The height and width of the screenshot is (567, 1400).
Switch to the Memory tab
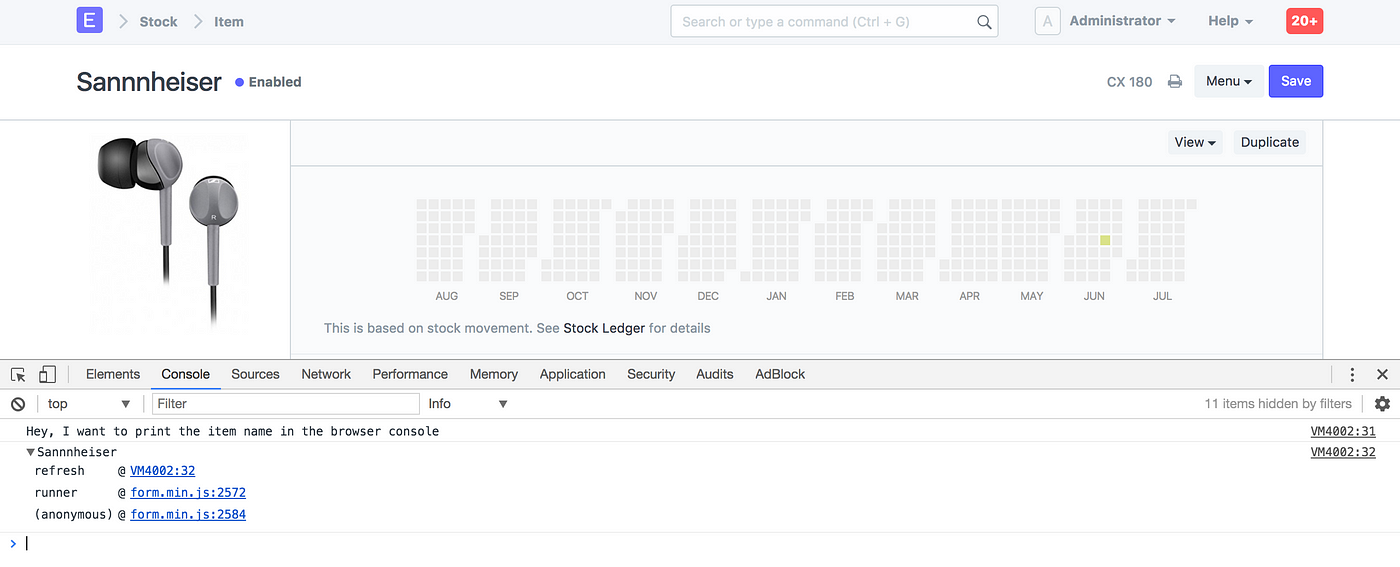pyautogui.click(x=494, y=374)
